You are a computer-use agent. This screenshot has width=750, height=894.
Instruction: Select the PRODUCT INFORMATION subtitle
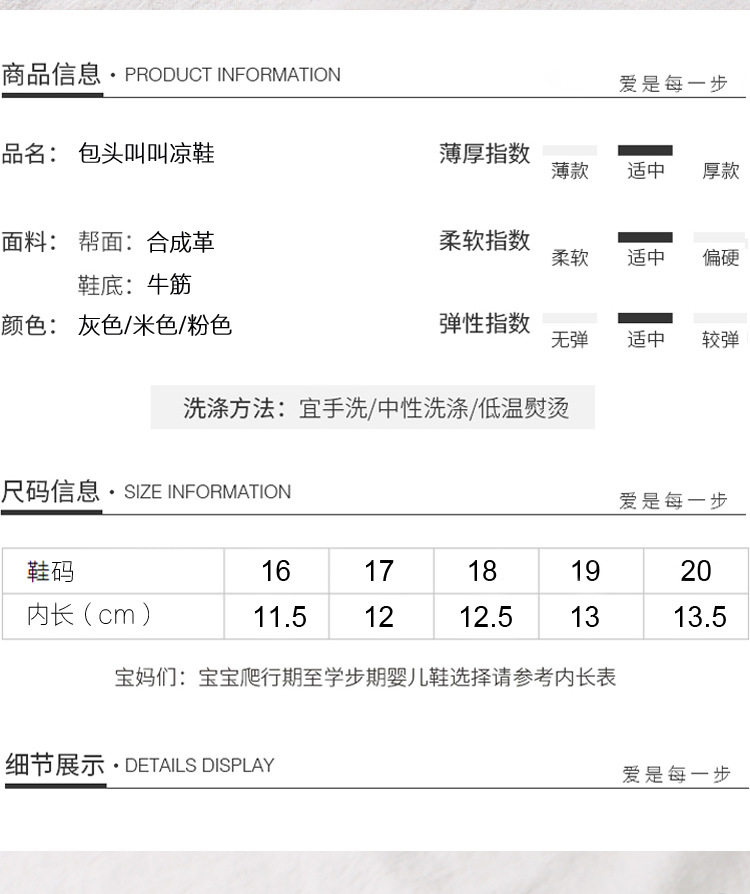pyautogui.click(x=232, y=75)
